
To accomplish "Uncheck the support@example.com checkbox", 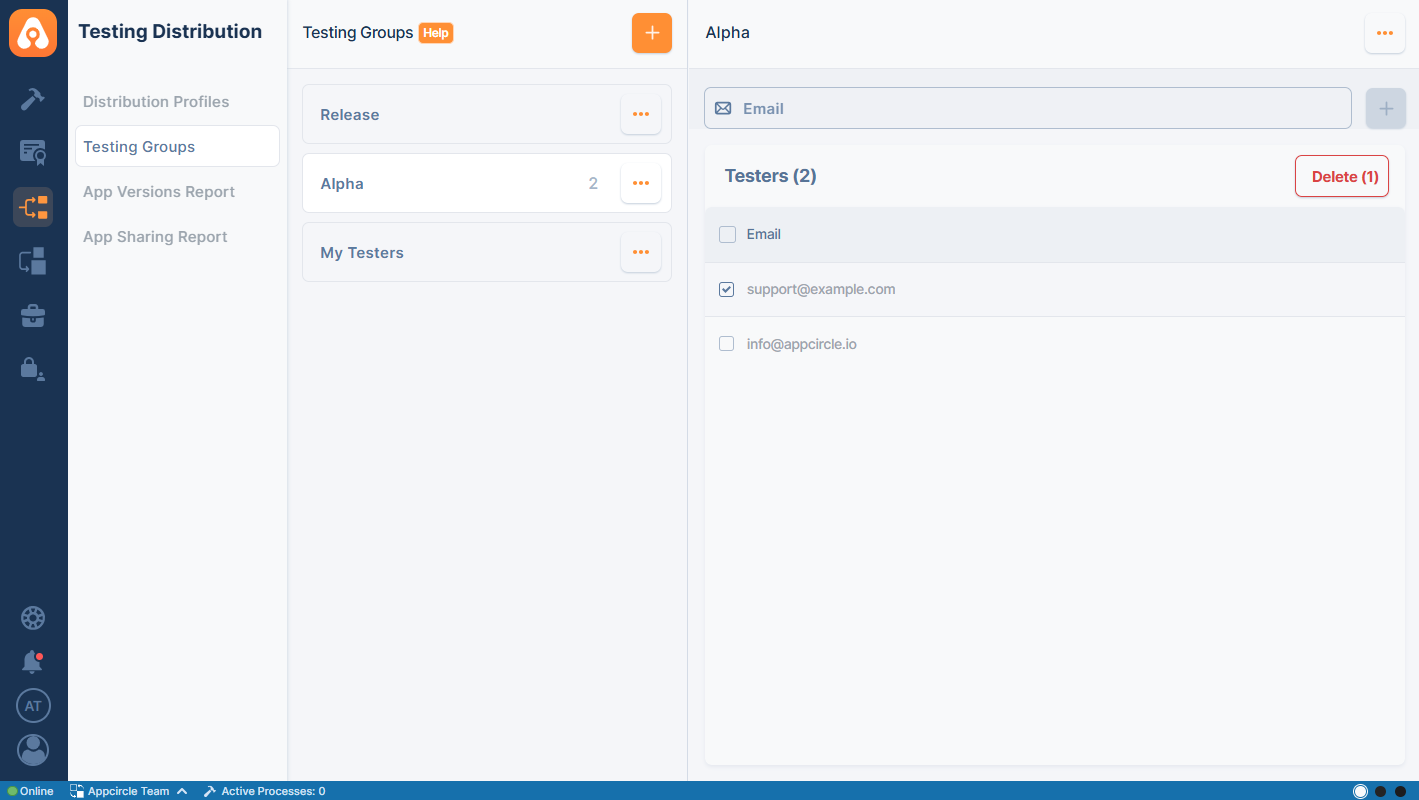I will [727, 289].
